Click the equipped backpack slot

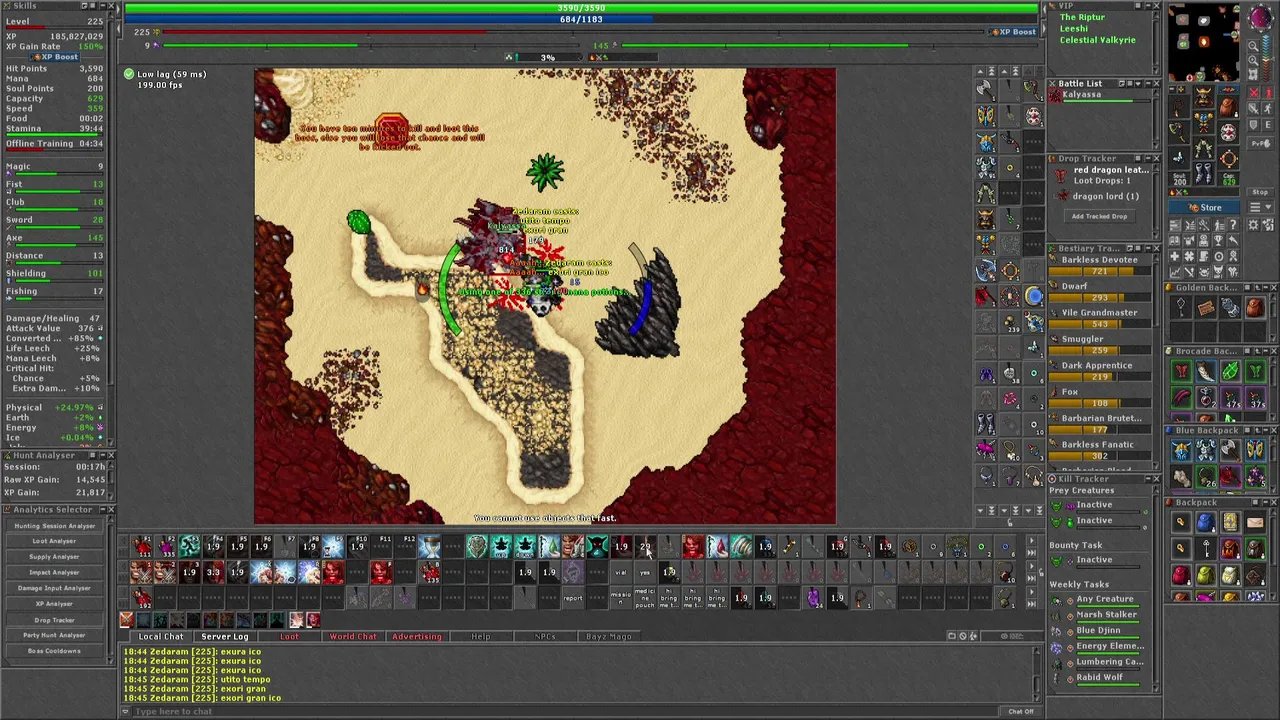pos(1229,106)
